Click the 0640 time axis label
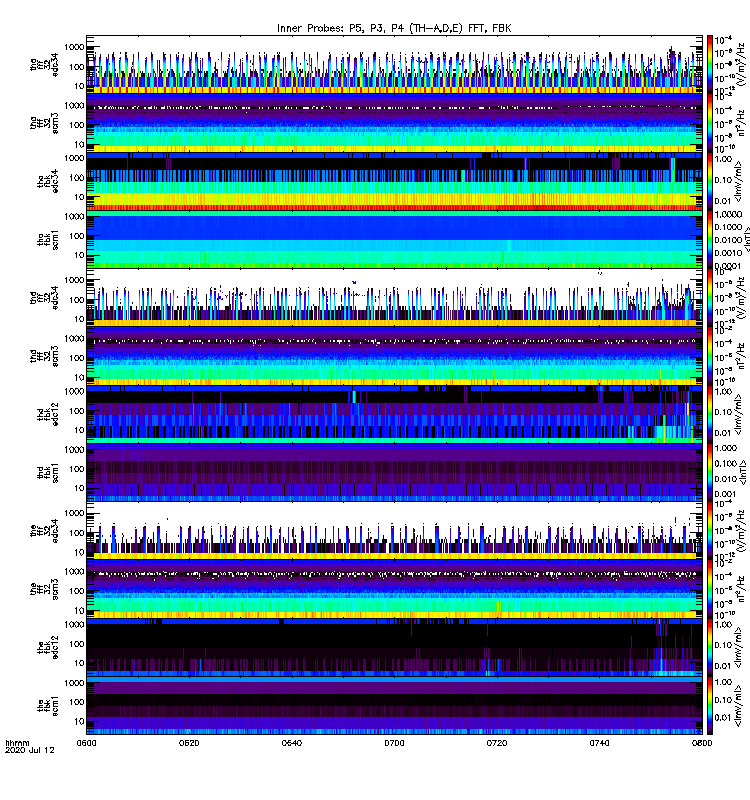Screen dimensions: 750x800 coord(291,743)
